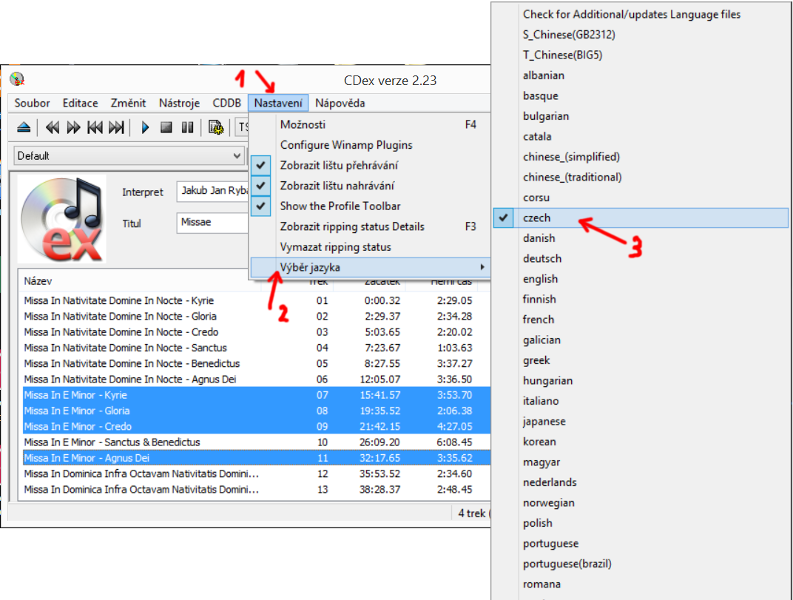Open the Soubor menu
Image resolution: width=793 pixels, height=600 pixels.
pos(32,103)
